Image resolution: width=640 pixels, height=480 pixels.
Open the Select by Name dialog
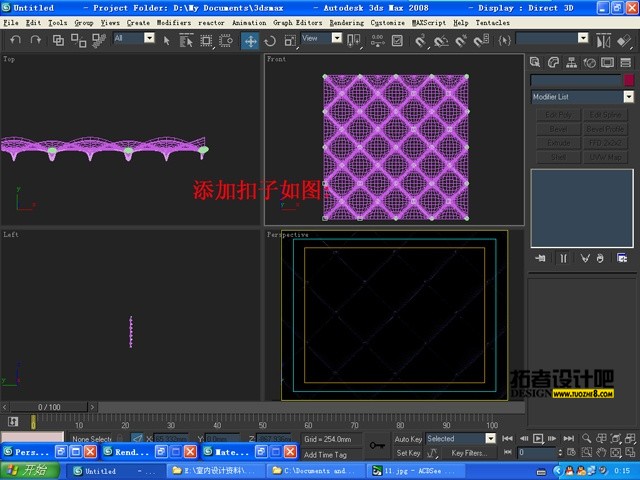pos(186,40)
